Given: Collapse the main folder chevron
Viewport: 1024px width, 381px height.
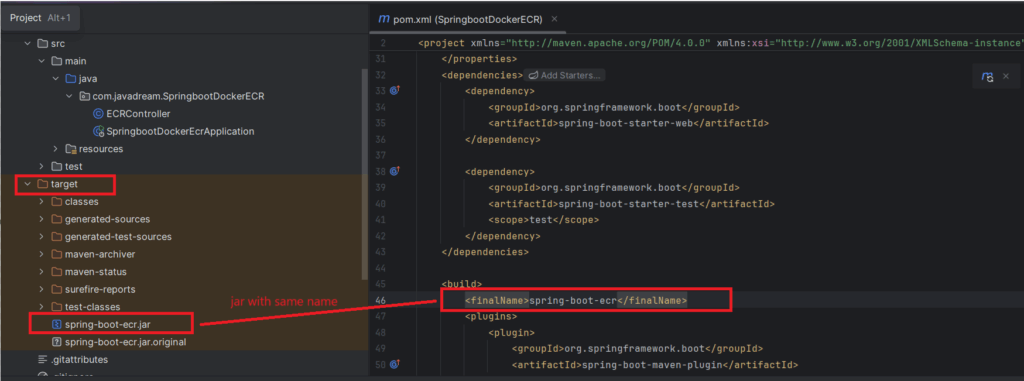Looking at the screenshot, I should tap(42, 61).
